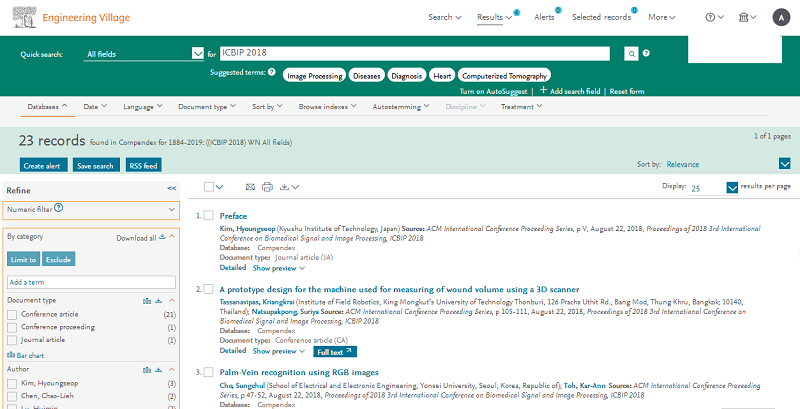Tick the Journal article filter checkbox
Viewport: 800px width, 409px height.
pos(12,340)
